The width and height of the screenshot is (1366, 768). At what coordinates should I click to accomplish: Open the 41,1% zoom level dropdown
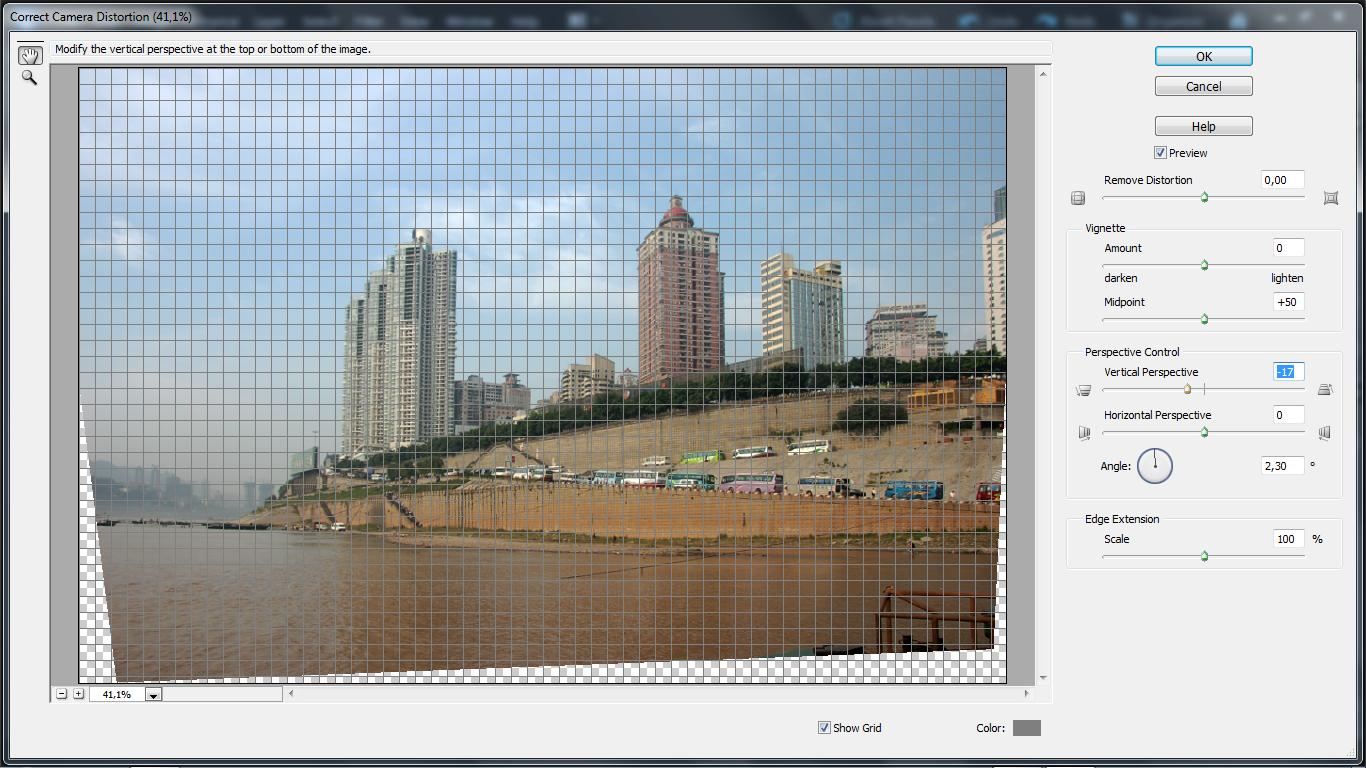pyautogui.click(x=153, y=695)
